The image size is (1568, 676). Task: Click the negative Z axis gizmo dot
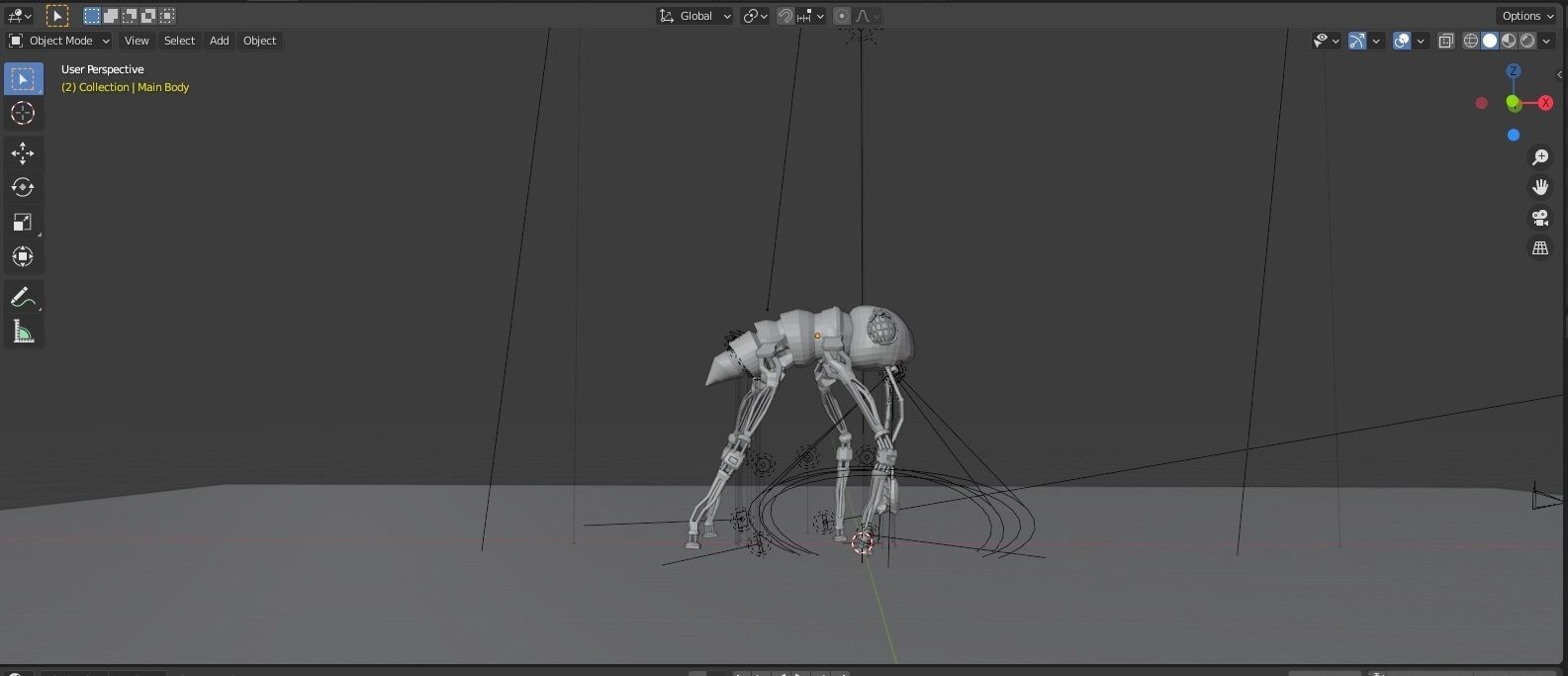[1514, 135]
